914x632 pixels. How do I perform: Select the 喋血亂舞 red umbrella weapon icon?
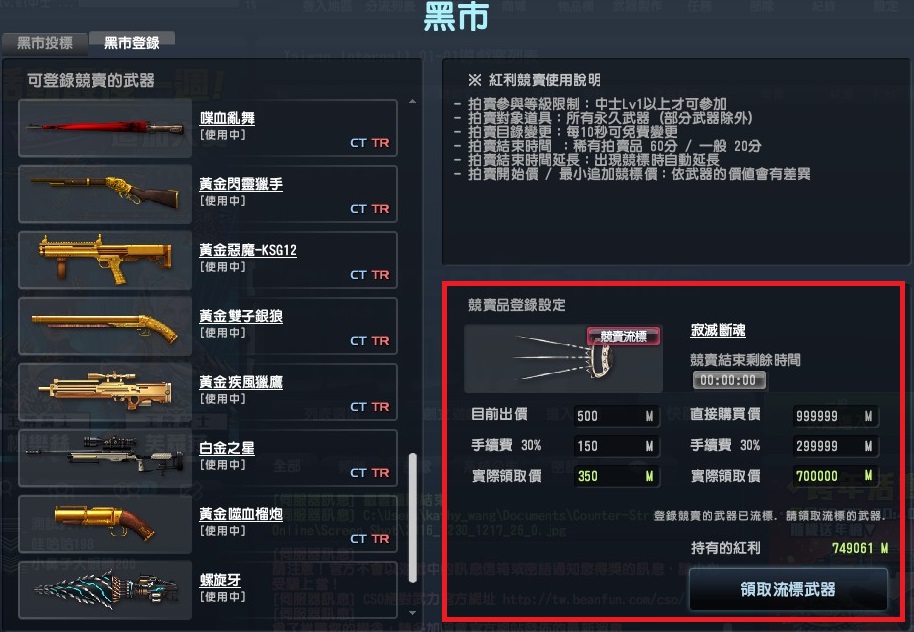point(105,128)
